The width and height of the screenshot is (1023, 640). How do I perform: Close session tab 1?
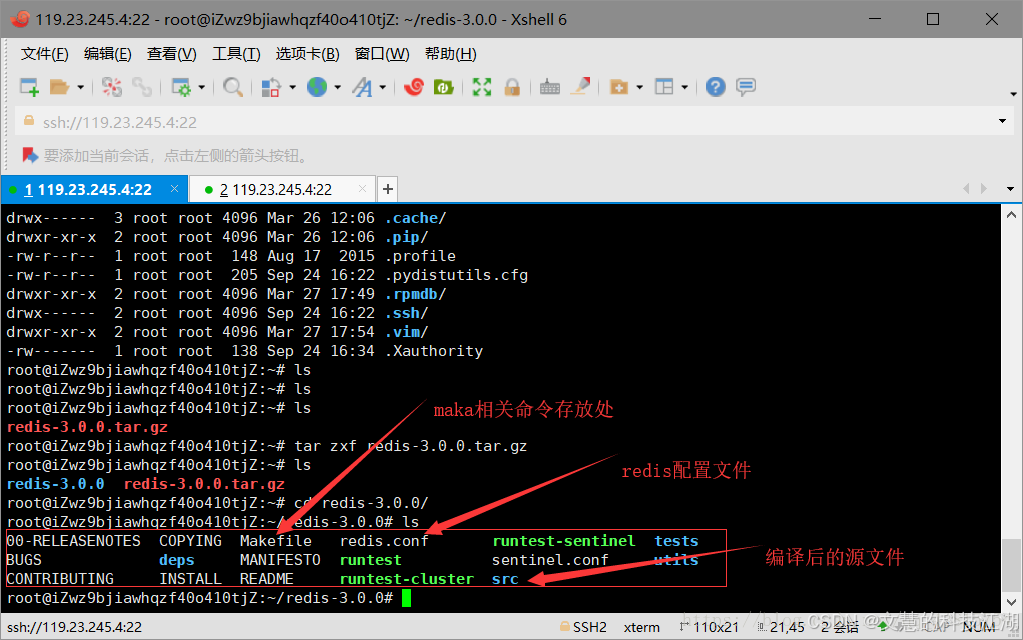174,189
